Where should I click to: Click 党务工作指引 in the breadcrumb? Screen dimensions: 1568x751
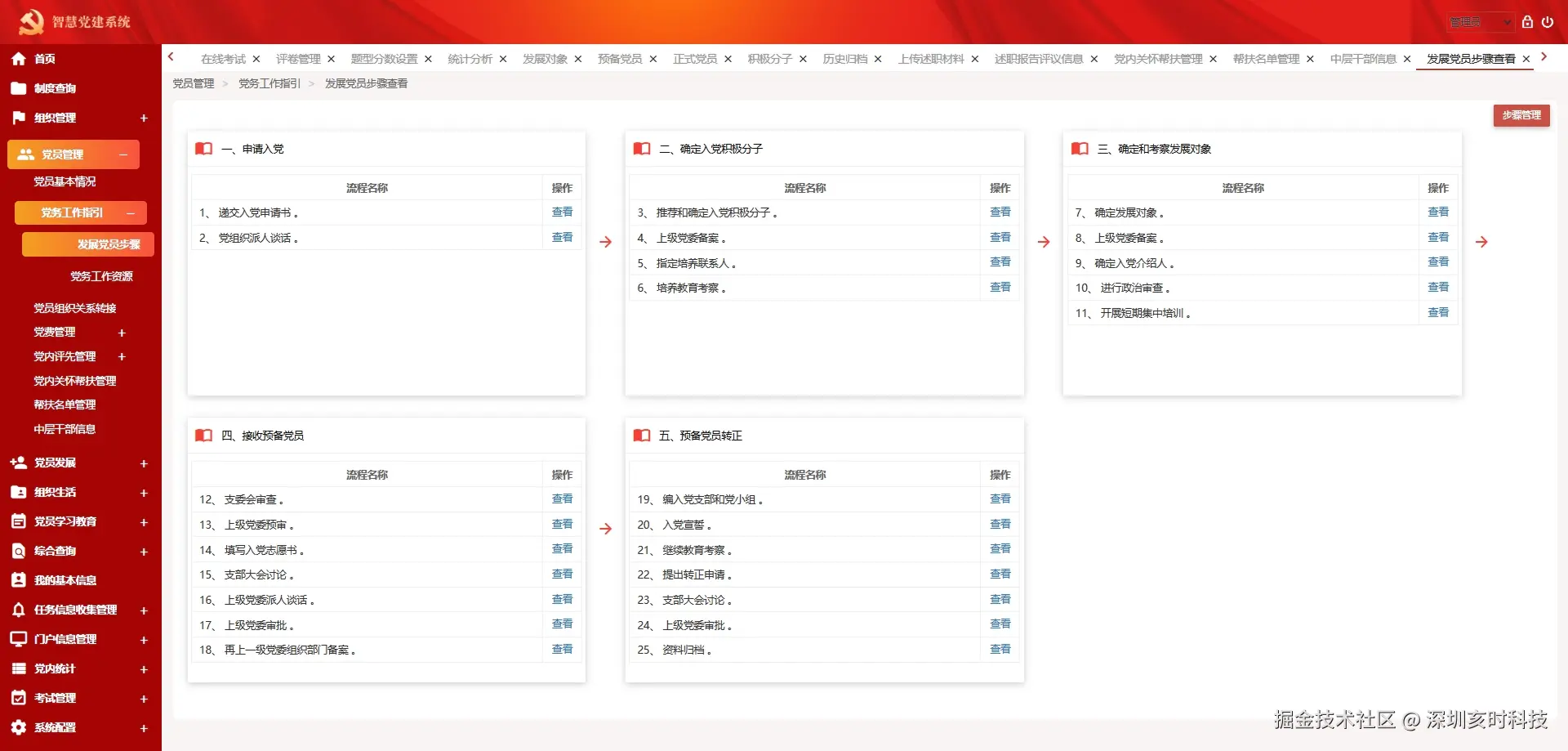pos(269,83)
